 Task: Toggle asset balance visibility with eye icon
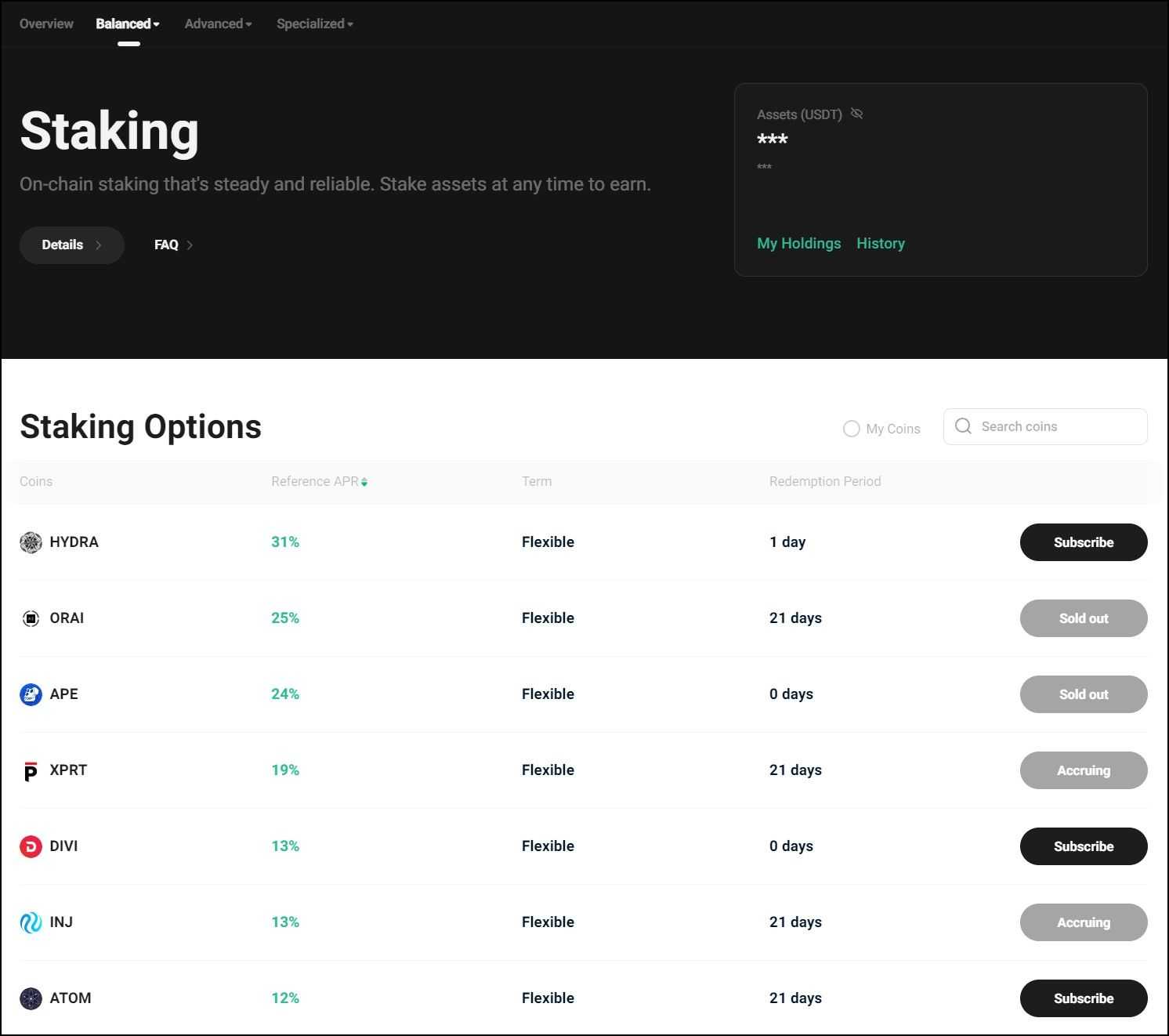857,114
